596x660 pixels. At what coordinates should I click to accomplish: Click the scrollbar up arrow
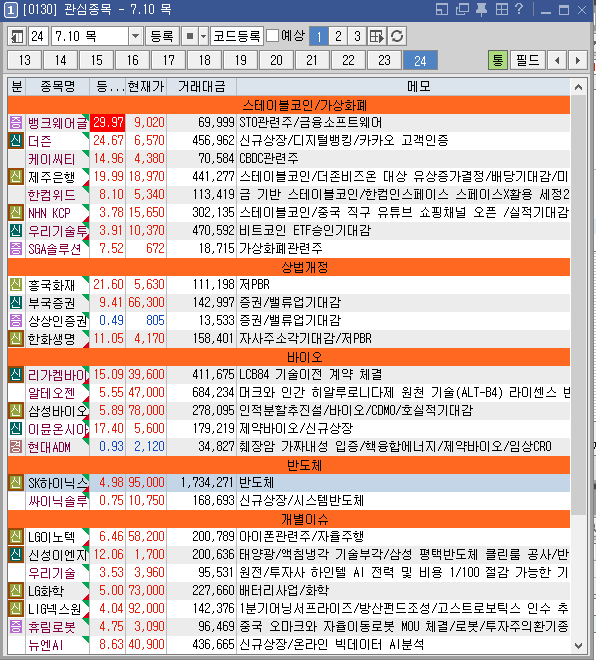[578, 87]
